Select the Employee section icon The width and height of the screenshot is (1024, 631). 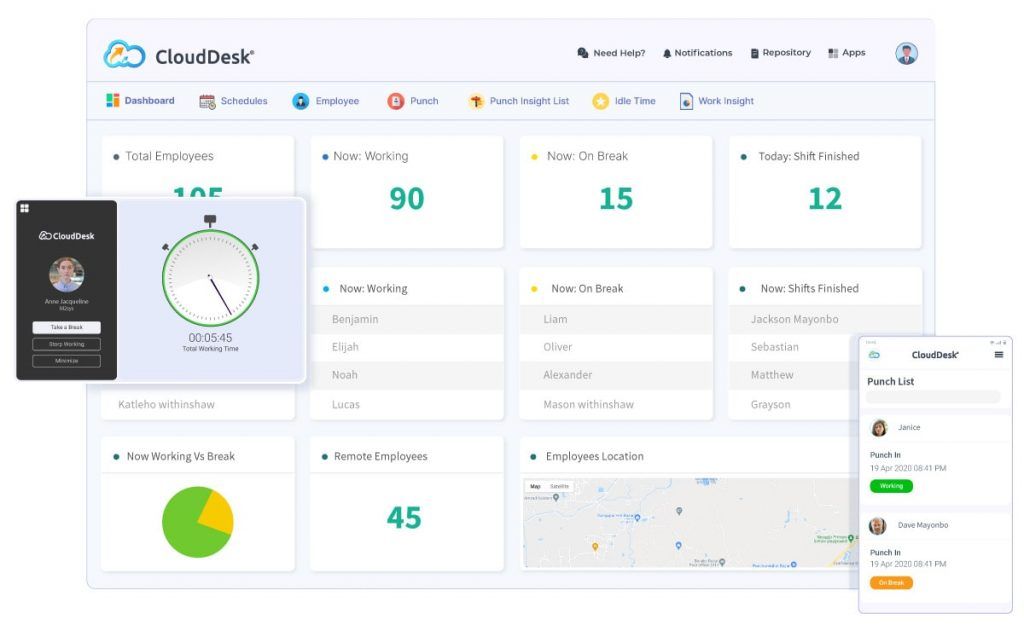tap(299, 101)
